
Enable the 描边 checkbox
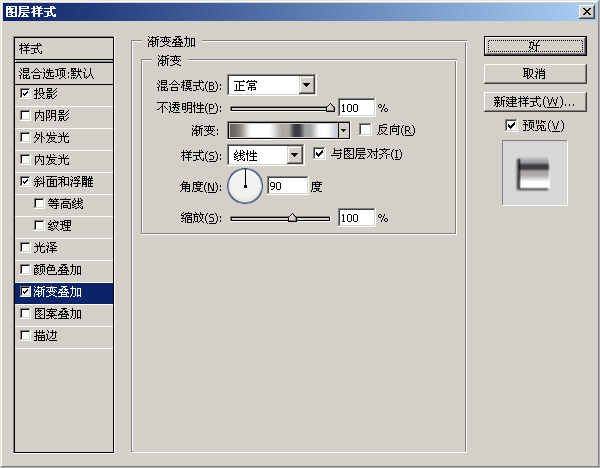coord(25,336)
